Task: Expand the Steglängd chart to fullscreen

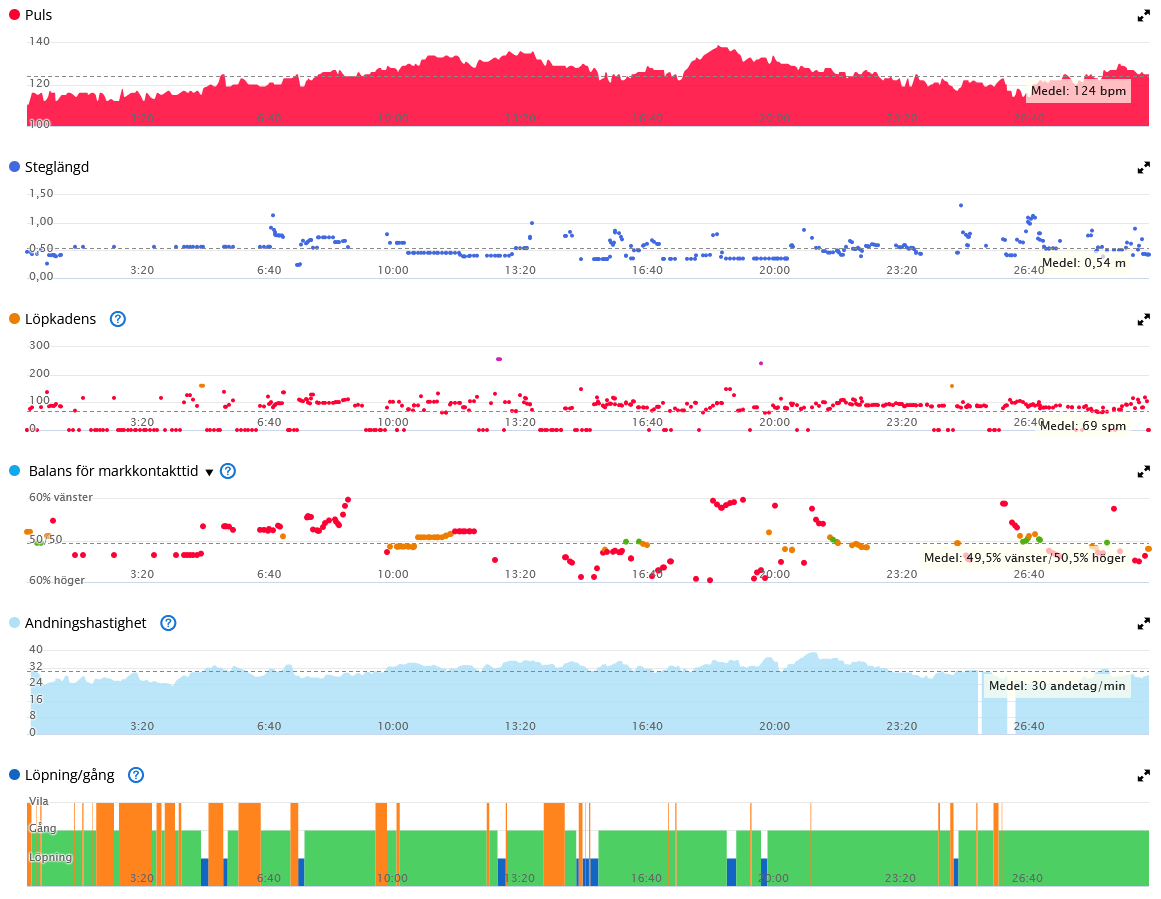Action: pyautogui.click(x=1143, y=167)
